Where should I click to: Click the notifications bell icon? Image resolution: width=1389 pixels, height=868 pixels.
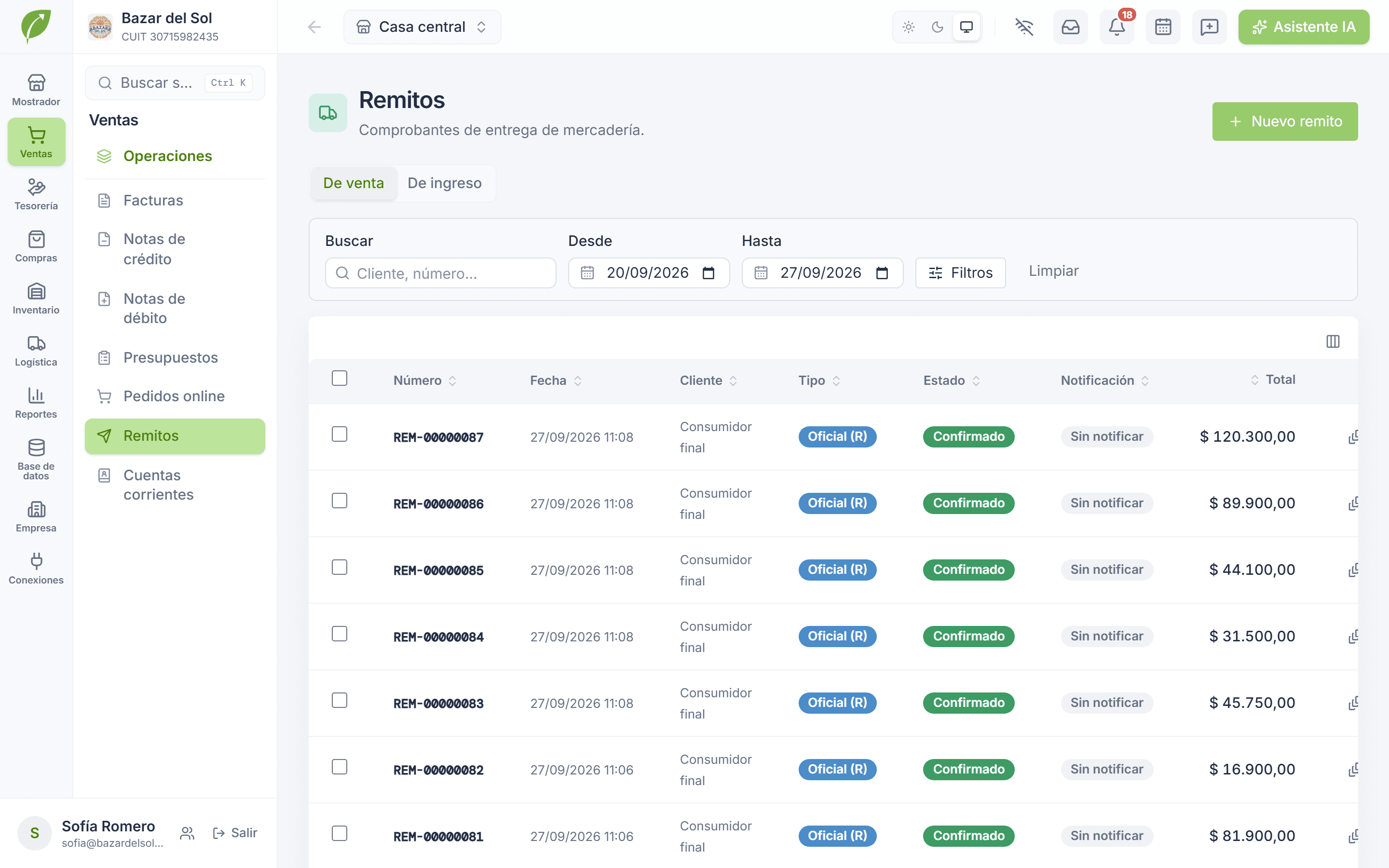(x=1117, y=27)
